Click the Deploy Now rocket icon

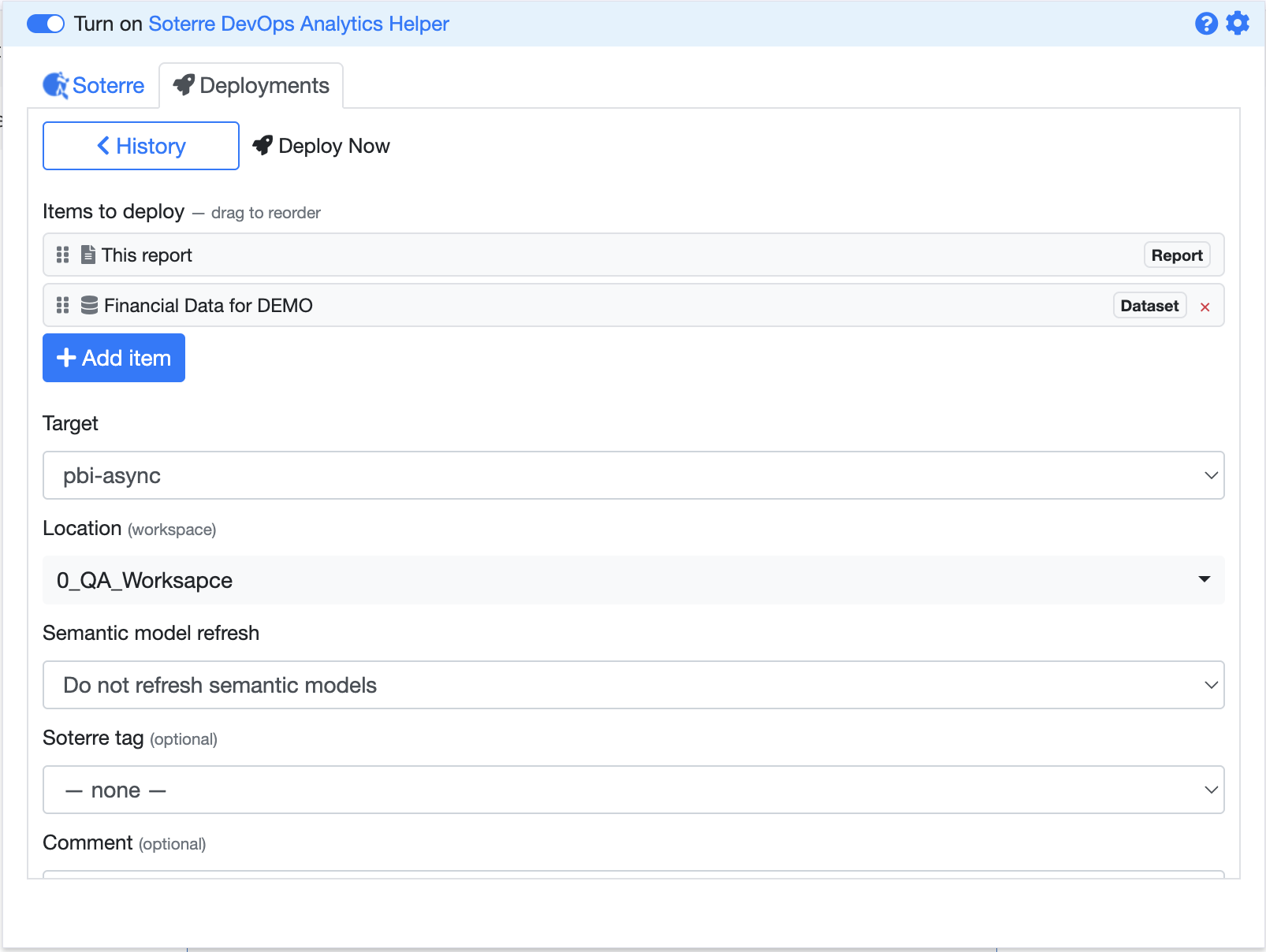pos(263,146)
